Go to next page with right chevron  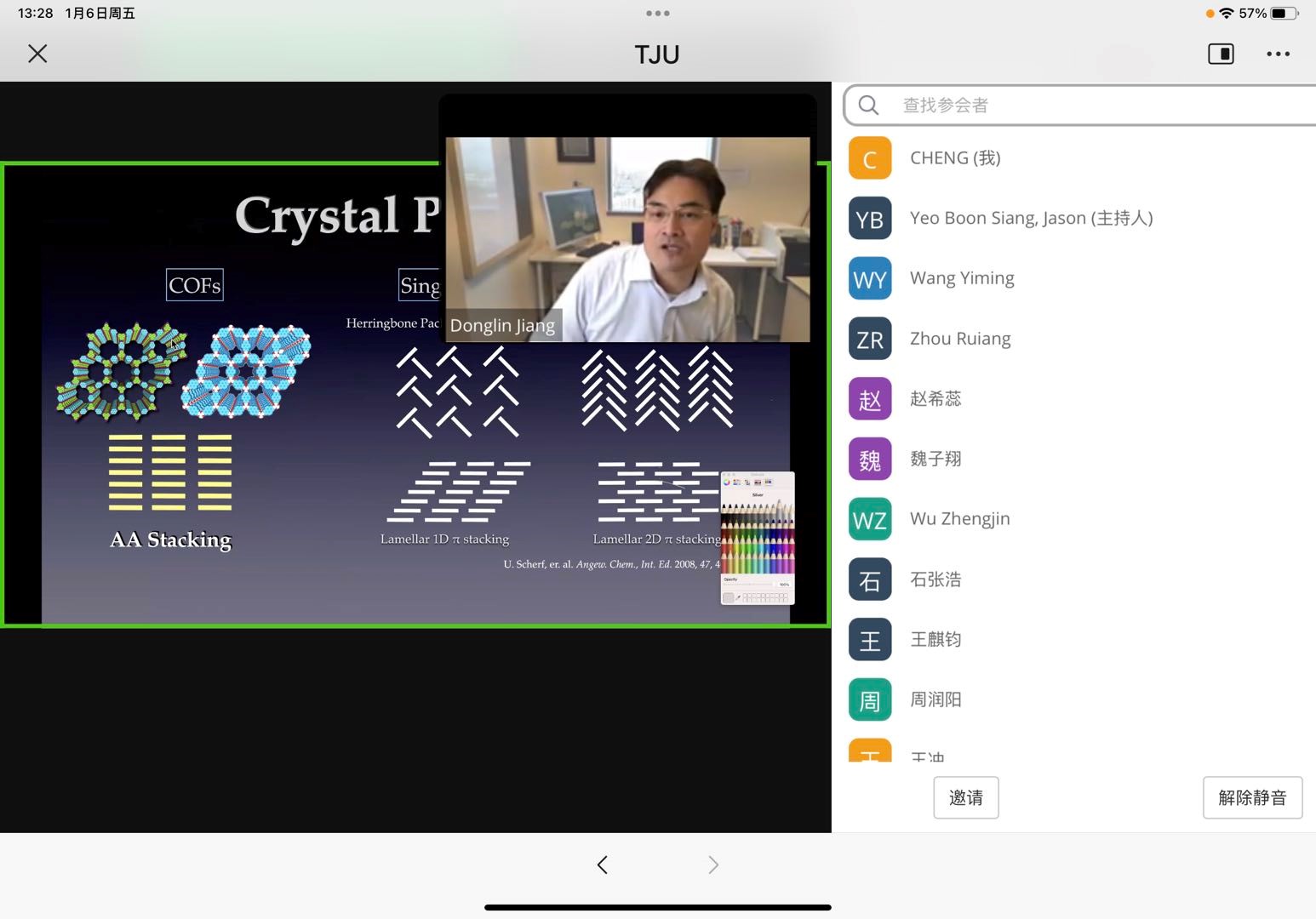point(713,865)
